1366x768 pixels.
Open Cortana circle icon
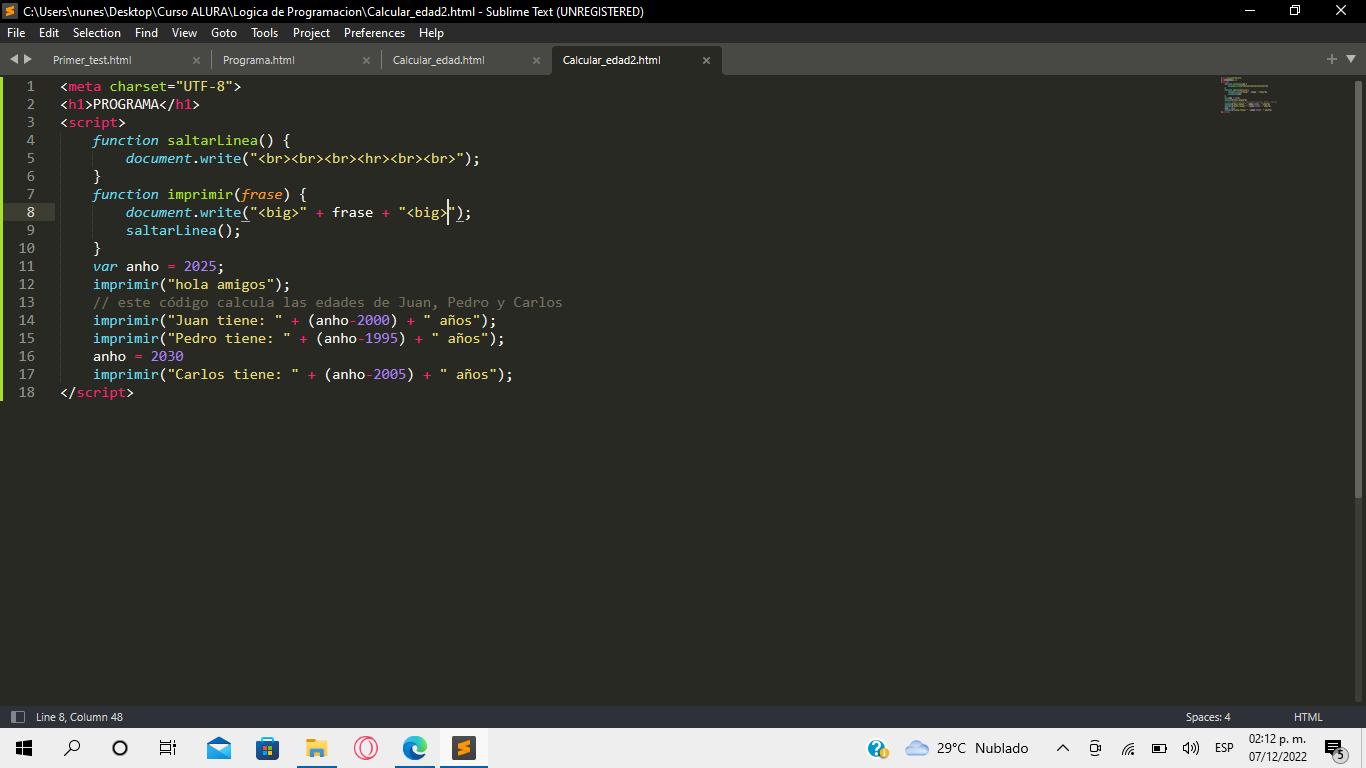(x=120, y=748)
